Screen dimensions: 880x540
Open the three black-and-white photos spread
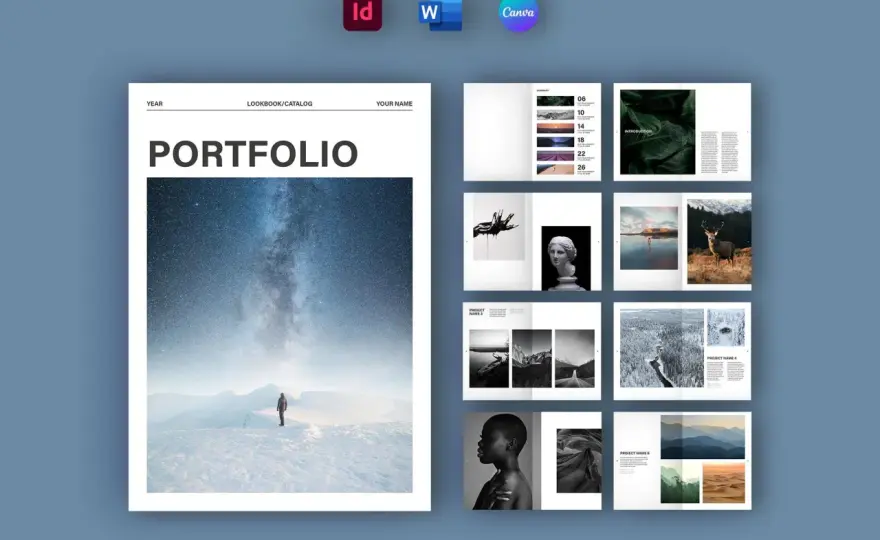532,351
